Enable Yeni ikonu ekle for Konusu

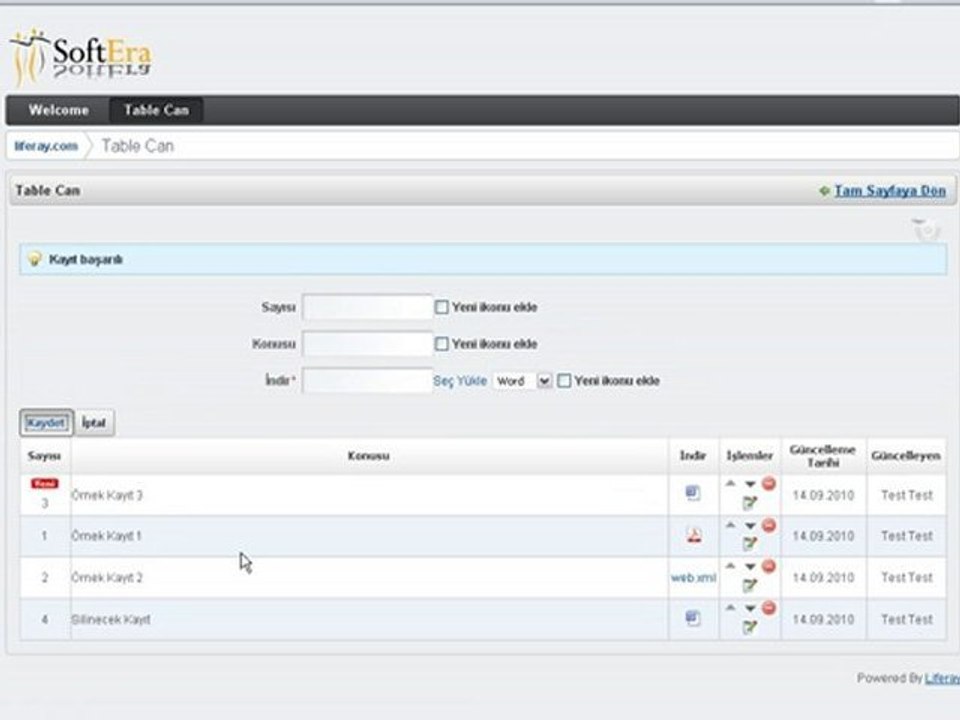441,343
